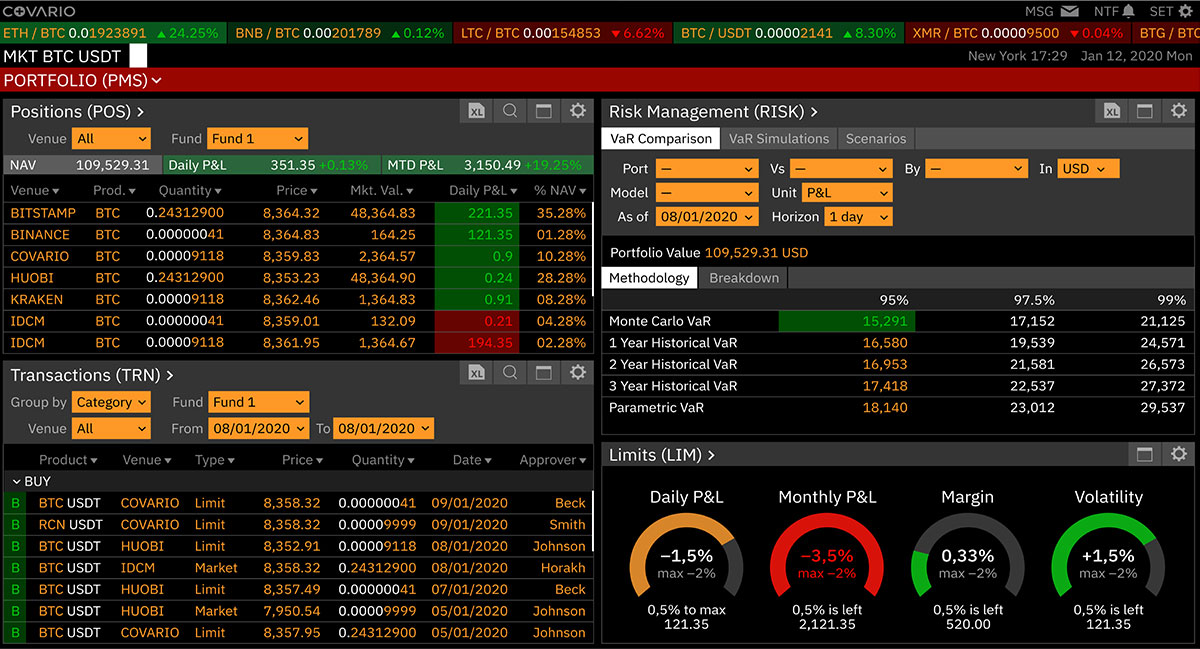Open Positions Fund 1 dropdown

click(x=258, y=139)
